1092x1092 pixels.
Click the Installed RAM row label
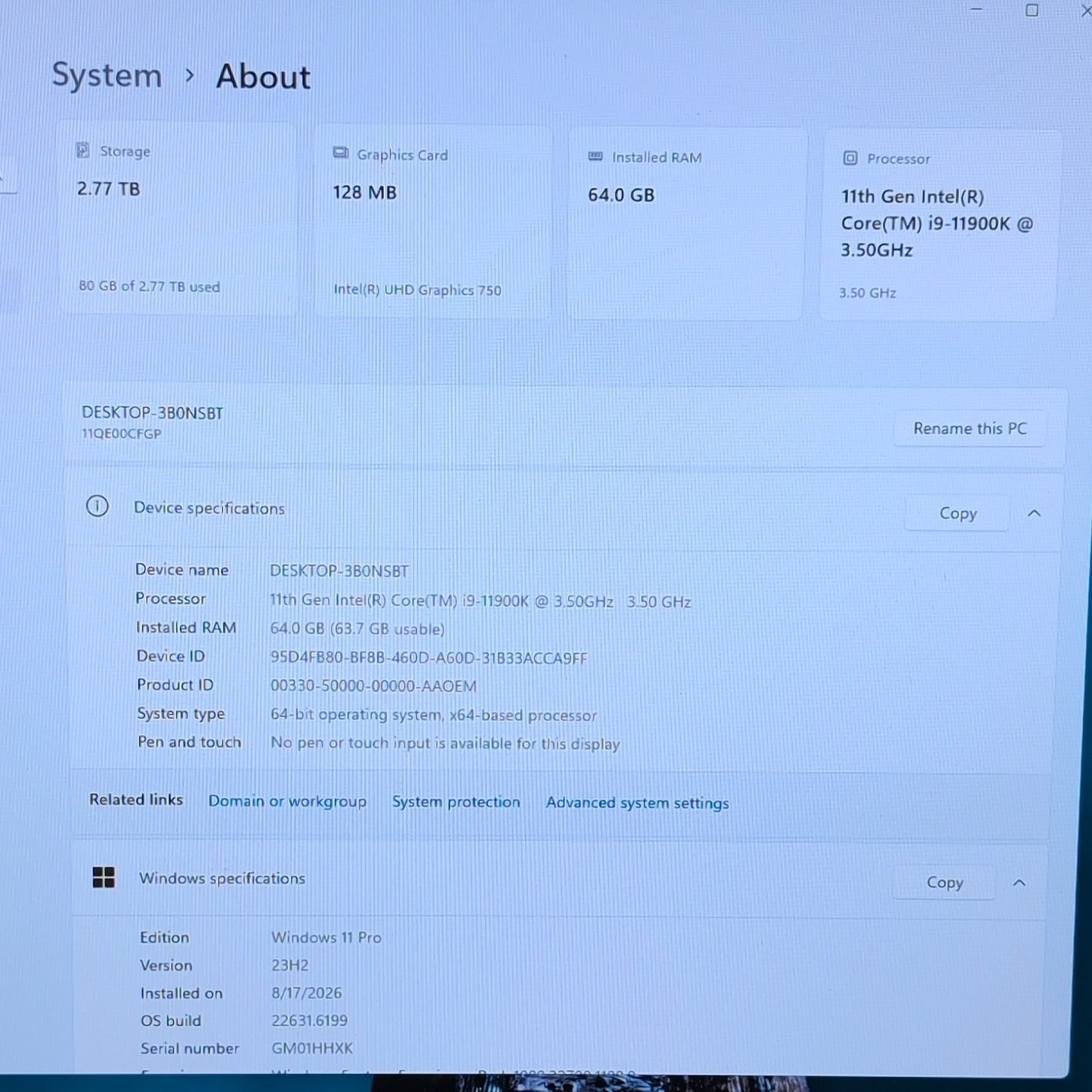[186, 627]
